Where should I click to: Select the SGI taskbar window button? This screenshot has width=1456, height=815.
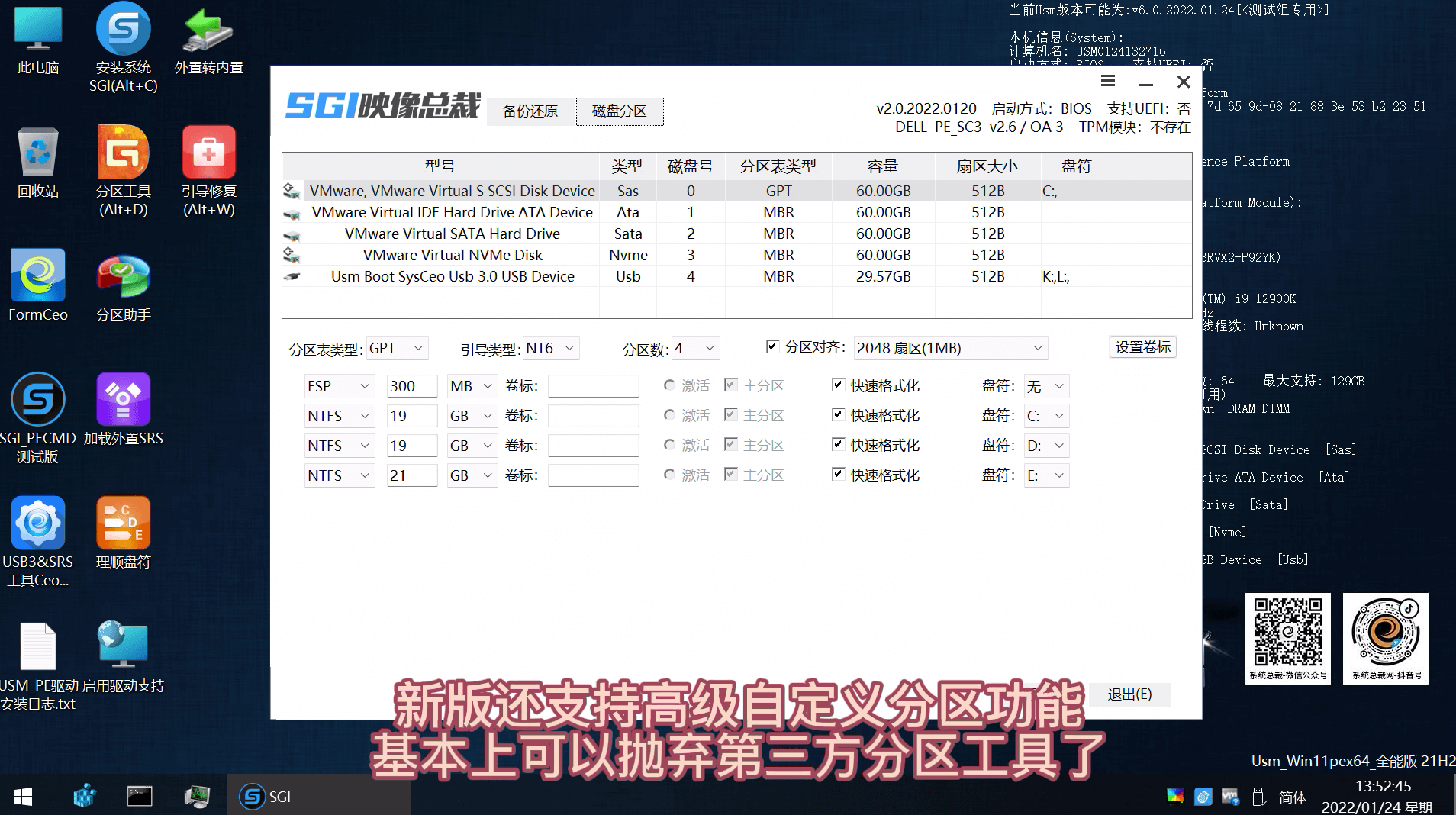[319, 797]
